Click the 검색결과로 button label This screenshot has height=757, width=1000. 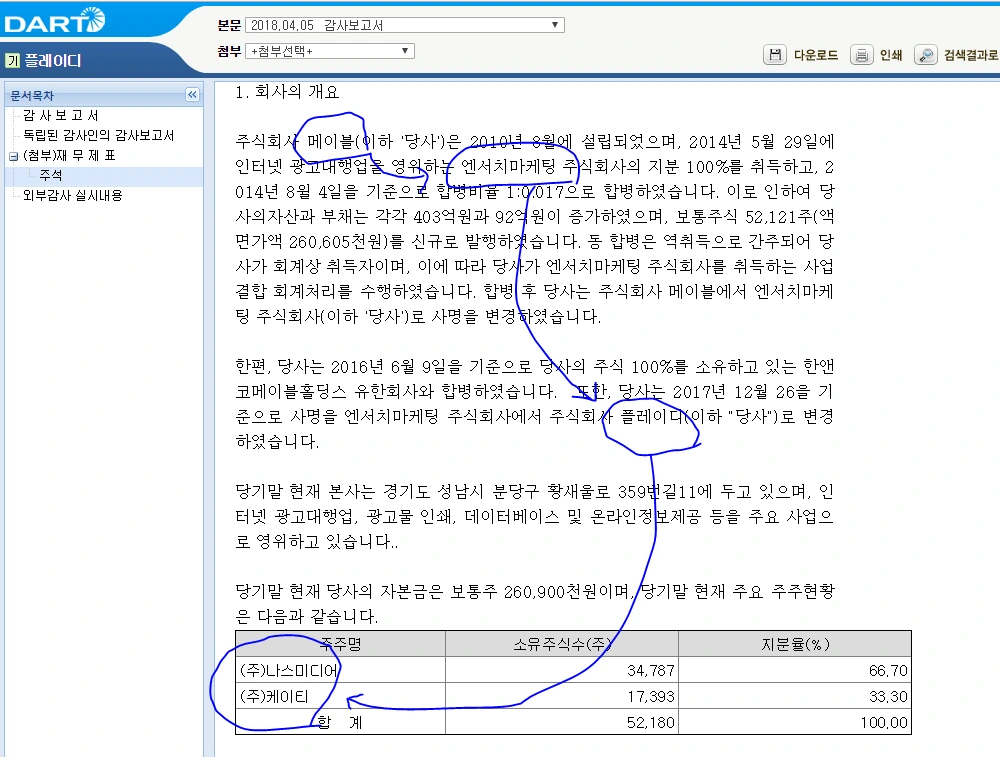[971, 55]
